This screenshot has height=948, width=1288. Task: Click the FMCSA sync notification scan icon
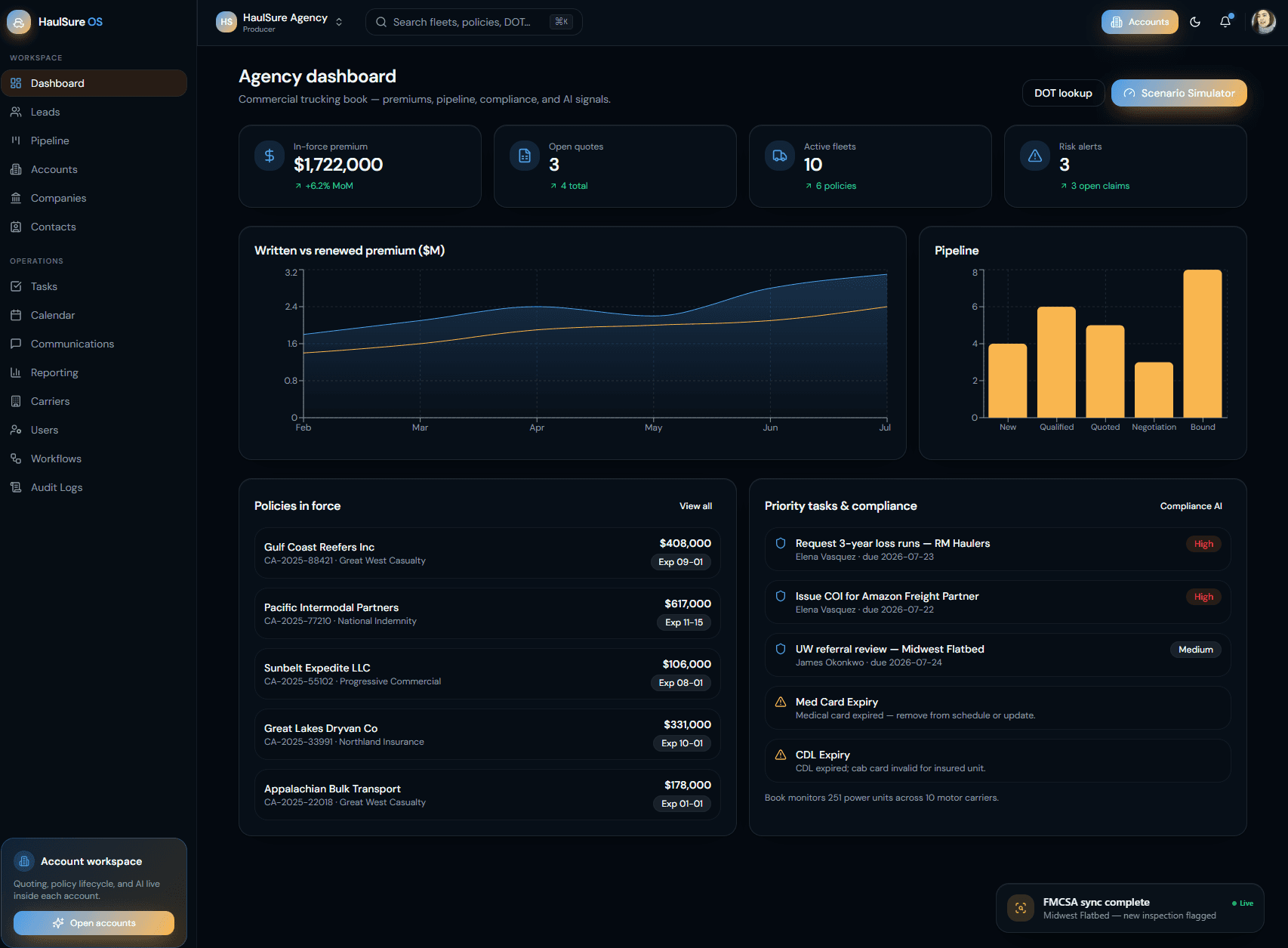tap(1021, 908)
